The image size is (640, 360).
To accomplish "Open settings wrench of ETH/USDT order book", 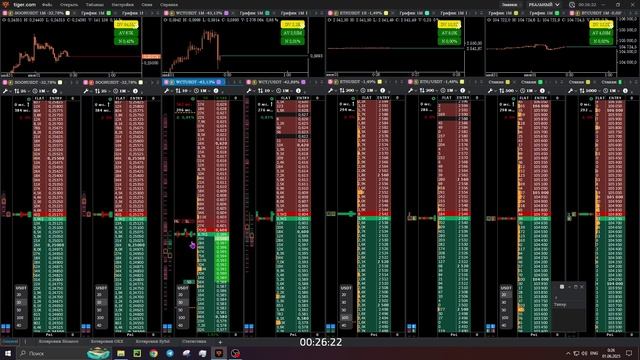I will [x=410, y=91].
